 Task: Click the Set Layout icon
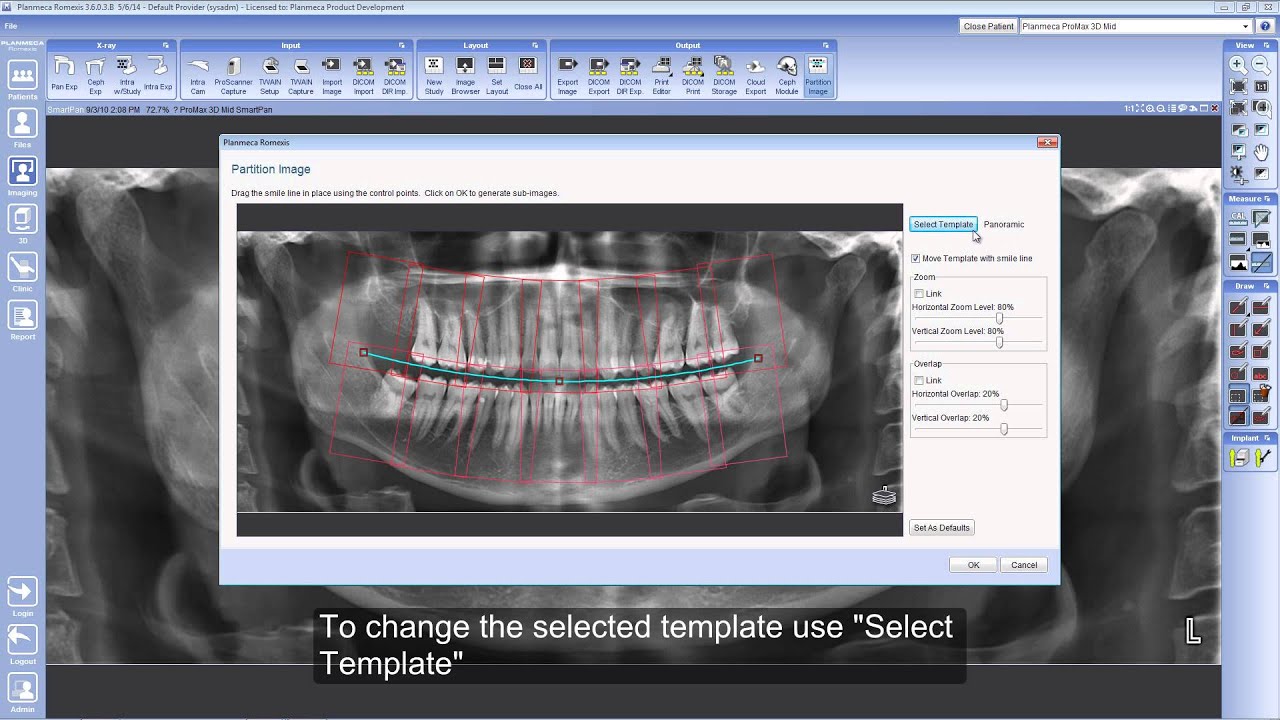[497, 75]
